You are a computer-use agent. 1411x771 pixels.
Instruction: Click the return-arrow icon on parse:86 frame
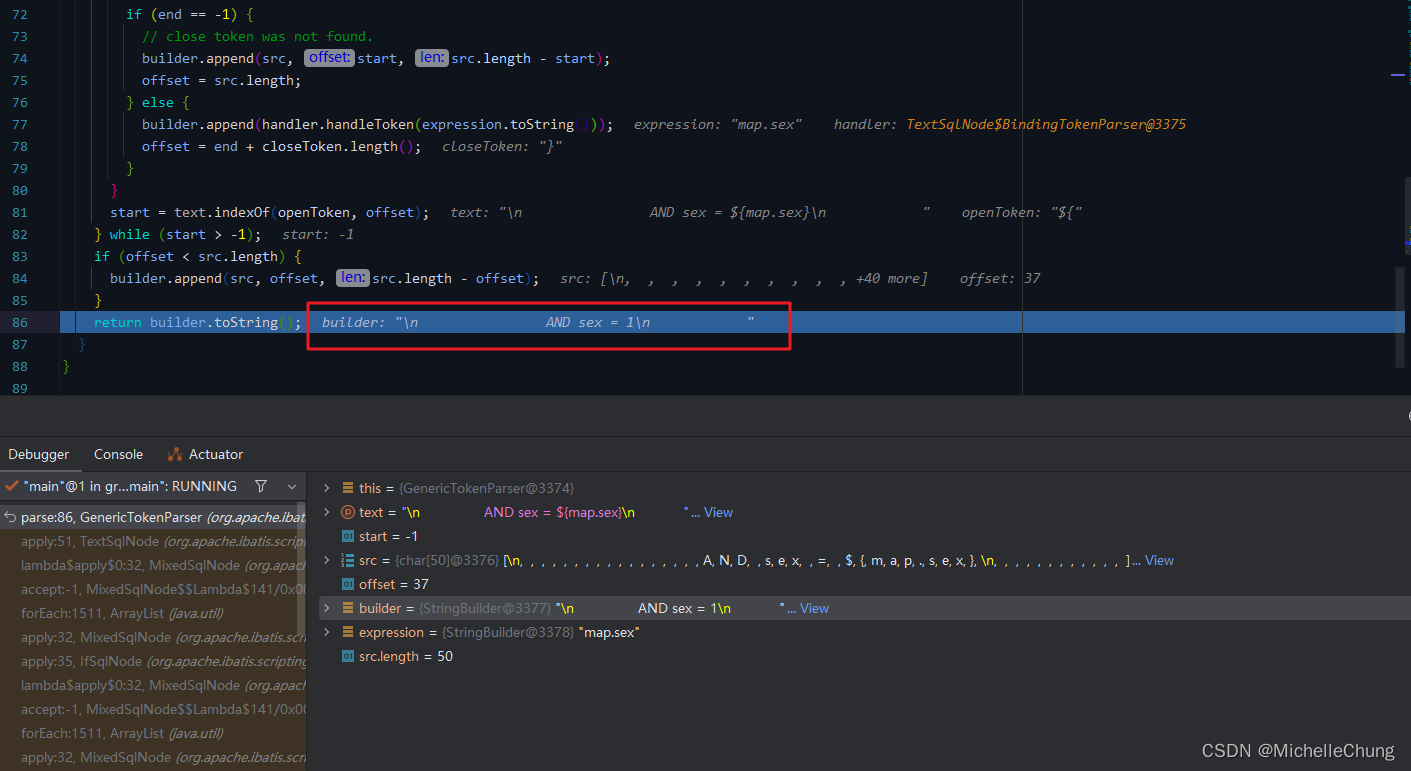coord(10,517)
